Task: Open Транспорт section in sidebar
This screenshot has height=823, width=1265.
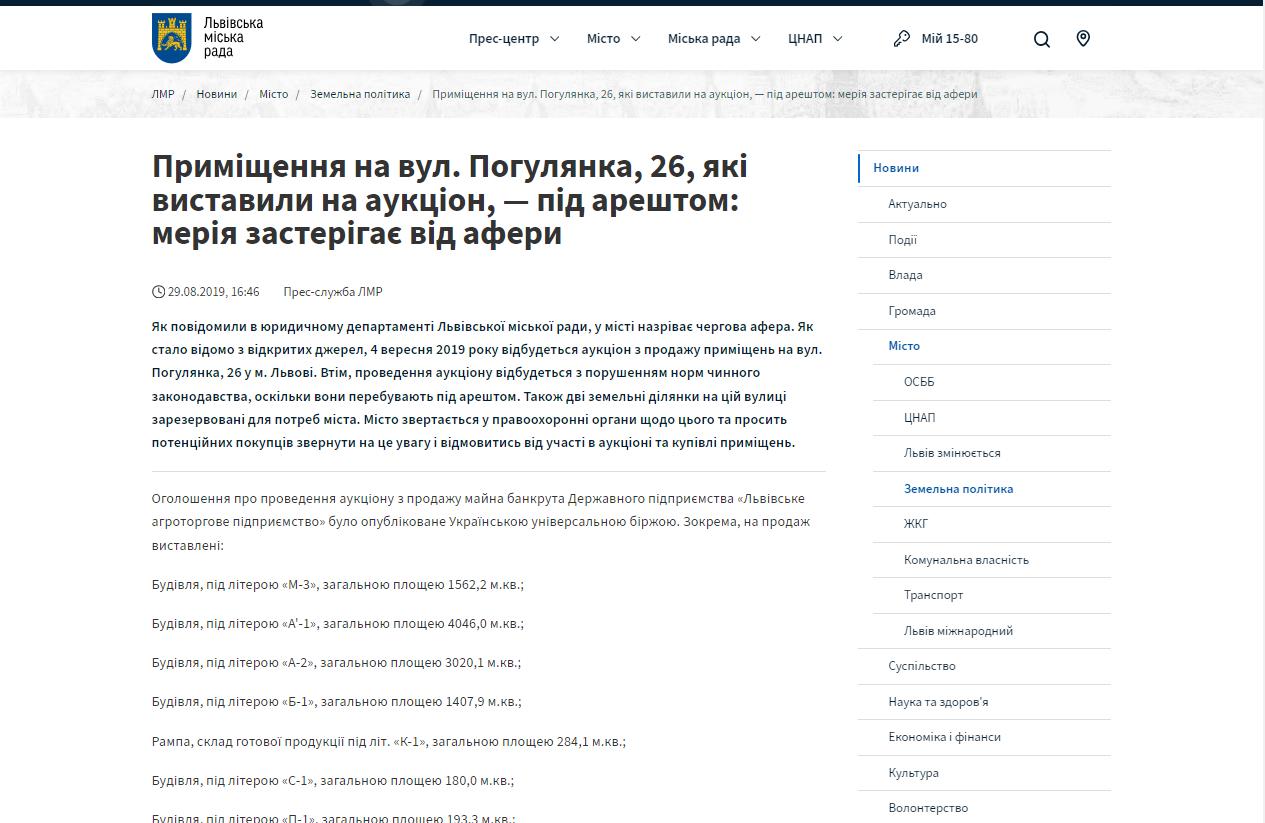Action: 933,595
